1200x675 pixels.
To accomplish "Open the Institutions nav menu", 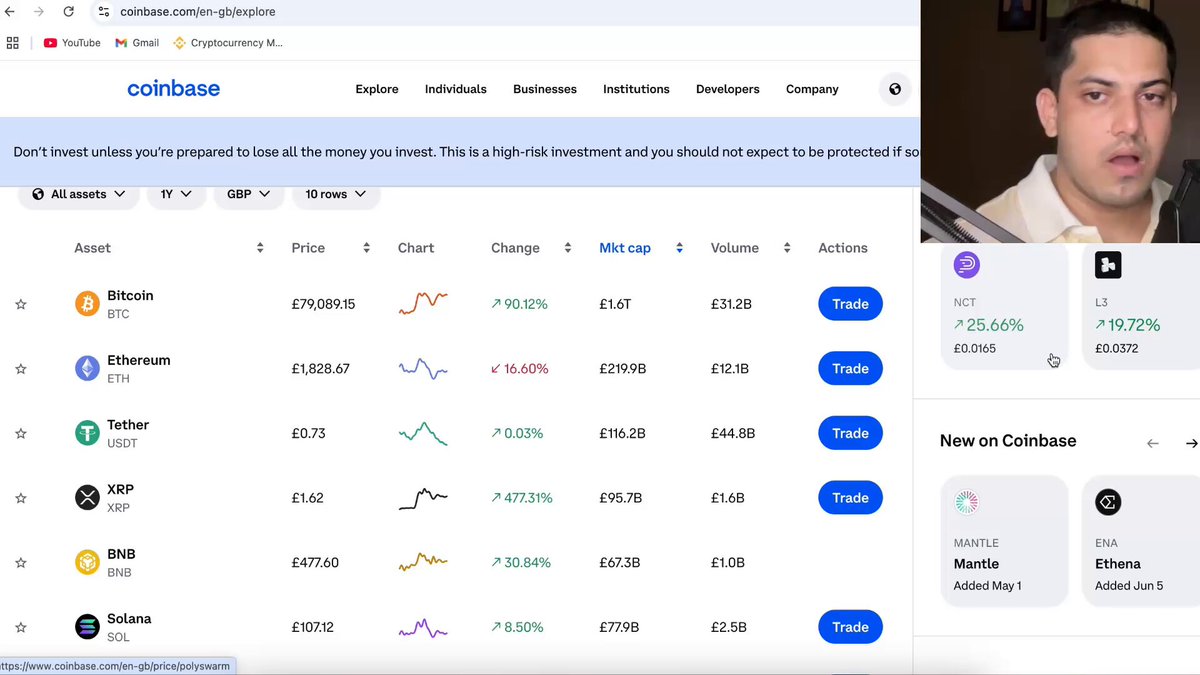I will pos(636,89).
